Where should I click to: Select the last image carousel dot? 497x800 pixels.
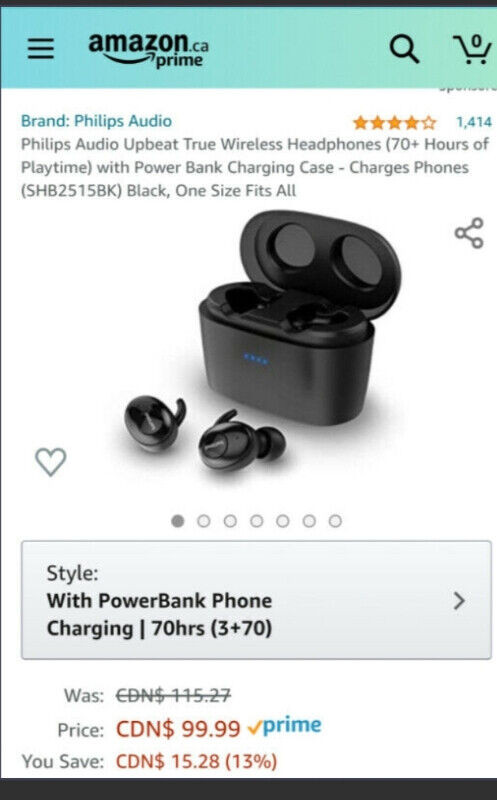tap(335, 521)
